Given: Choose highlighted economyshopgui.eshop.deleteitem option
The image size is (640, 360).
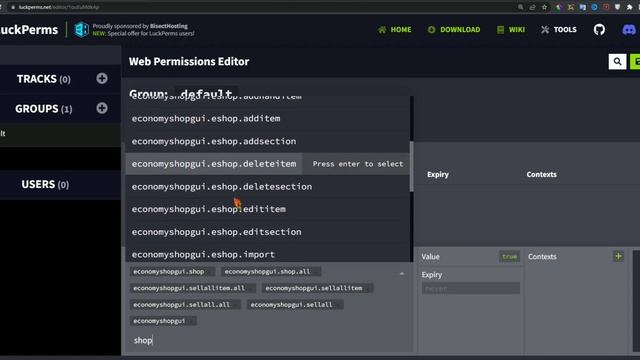Looking at the screenshot, I should click(x=267, y=164).
